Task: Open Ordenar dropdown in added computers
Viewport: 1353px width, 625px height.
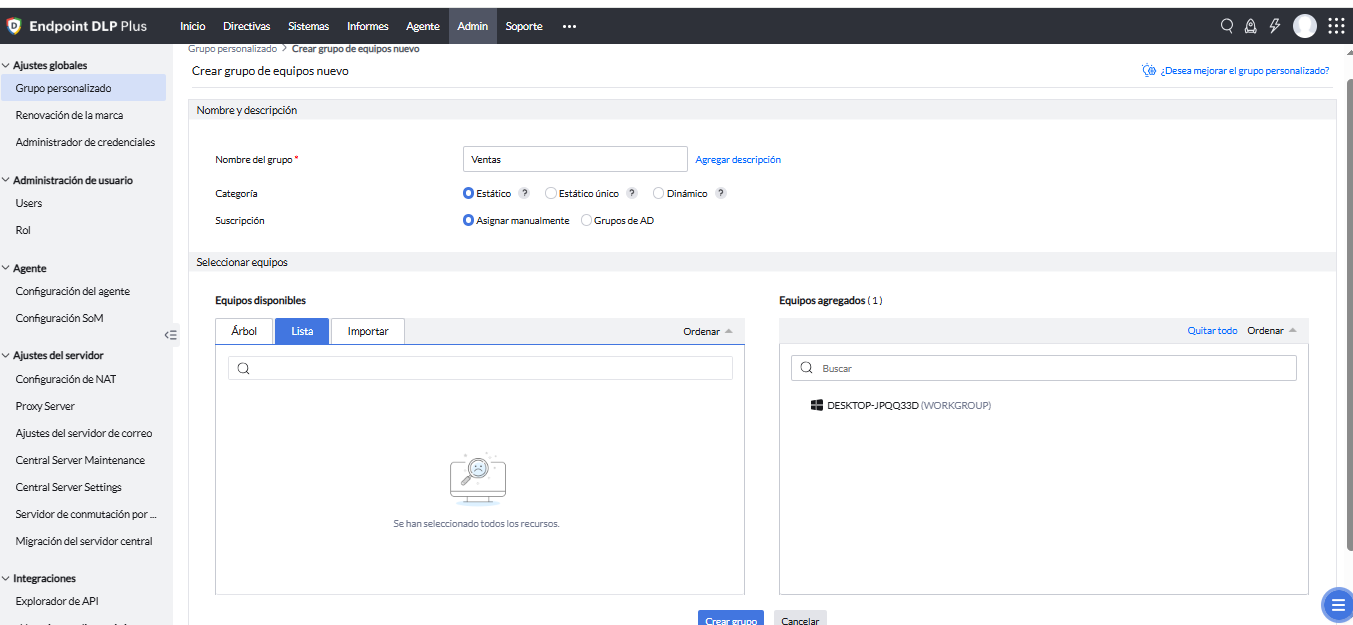Action: [1271, 330]
